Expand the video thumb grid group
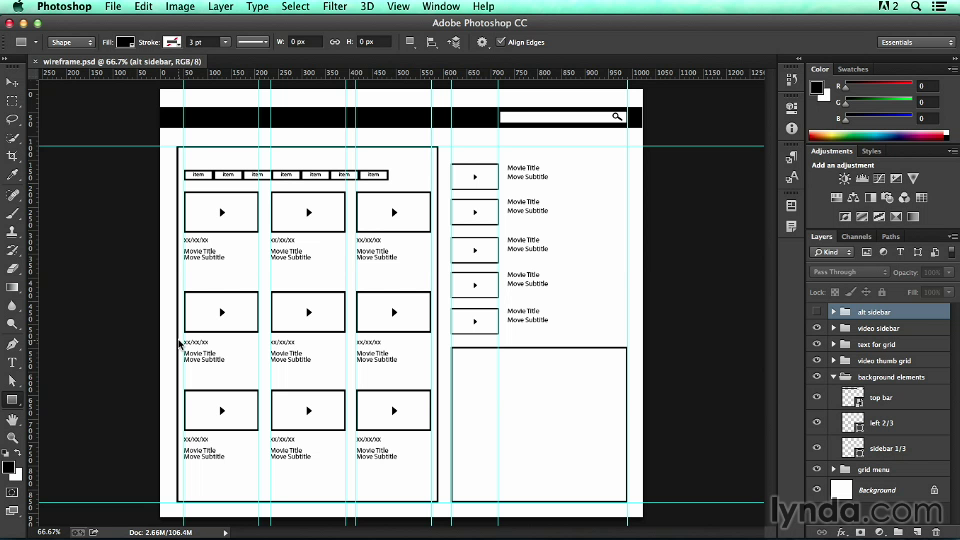 [x=833, y=361]
